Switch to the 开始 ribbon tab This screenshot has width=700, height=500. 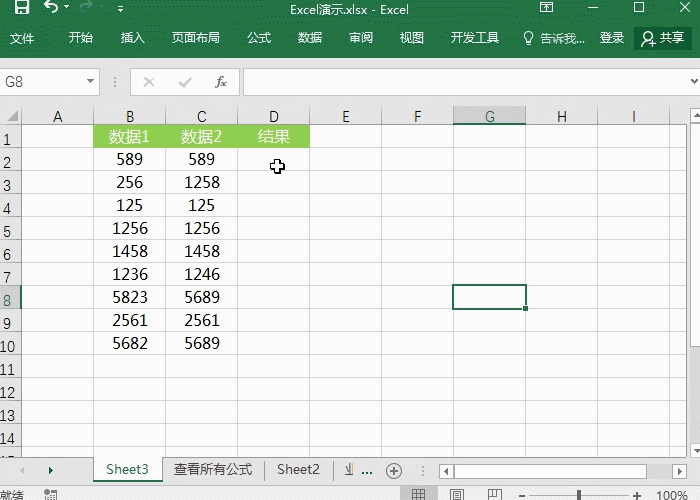81,38
